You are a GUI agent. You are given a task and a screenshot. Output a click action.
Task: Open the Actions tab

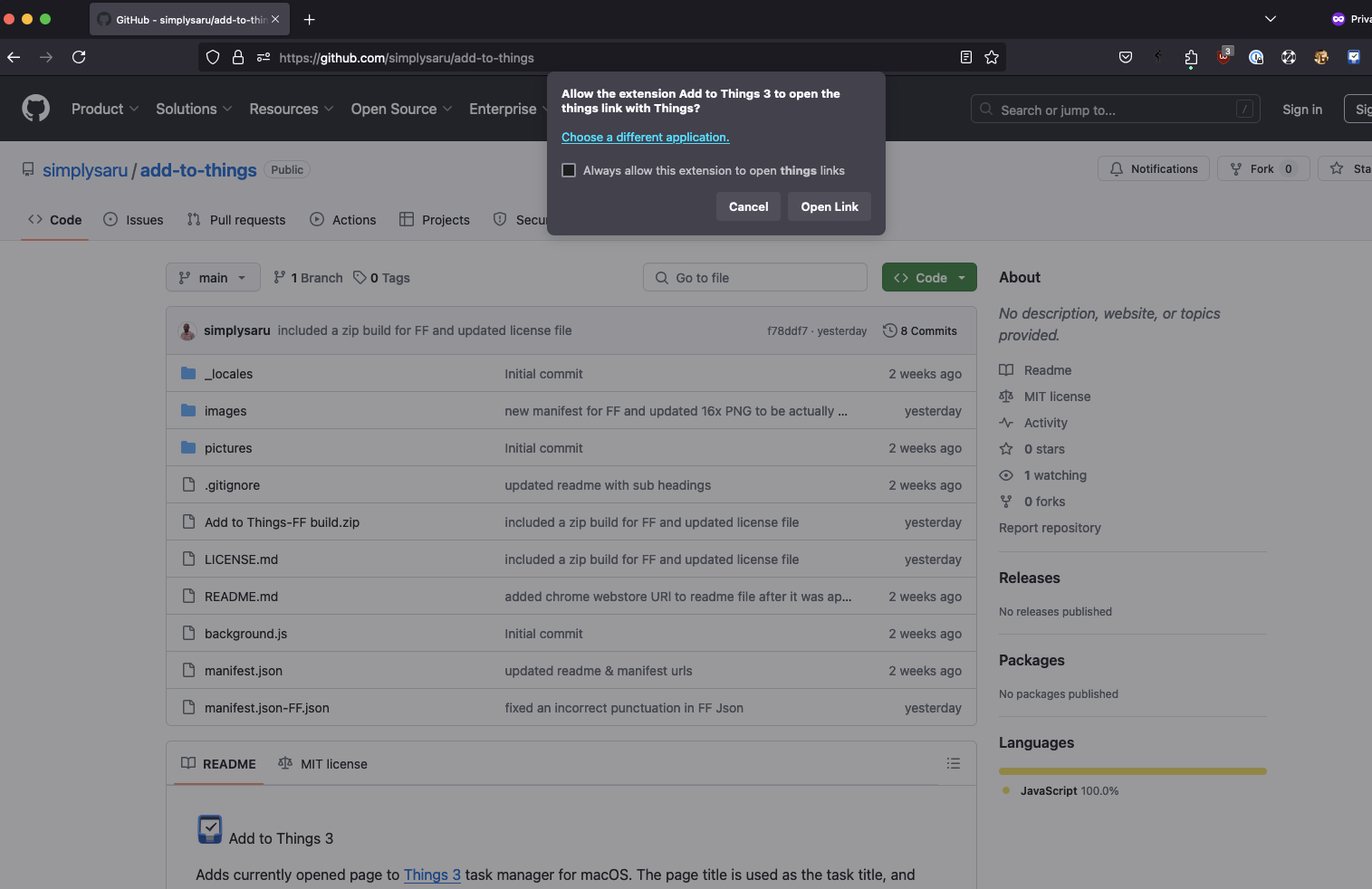click(342, 219)
